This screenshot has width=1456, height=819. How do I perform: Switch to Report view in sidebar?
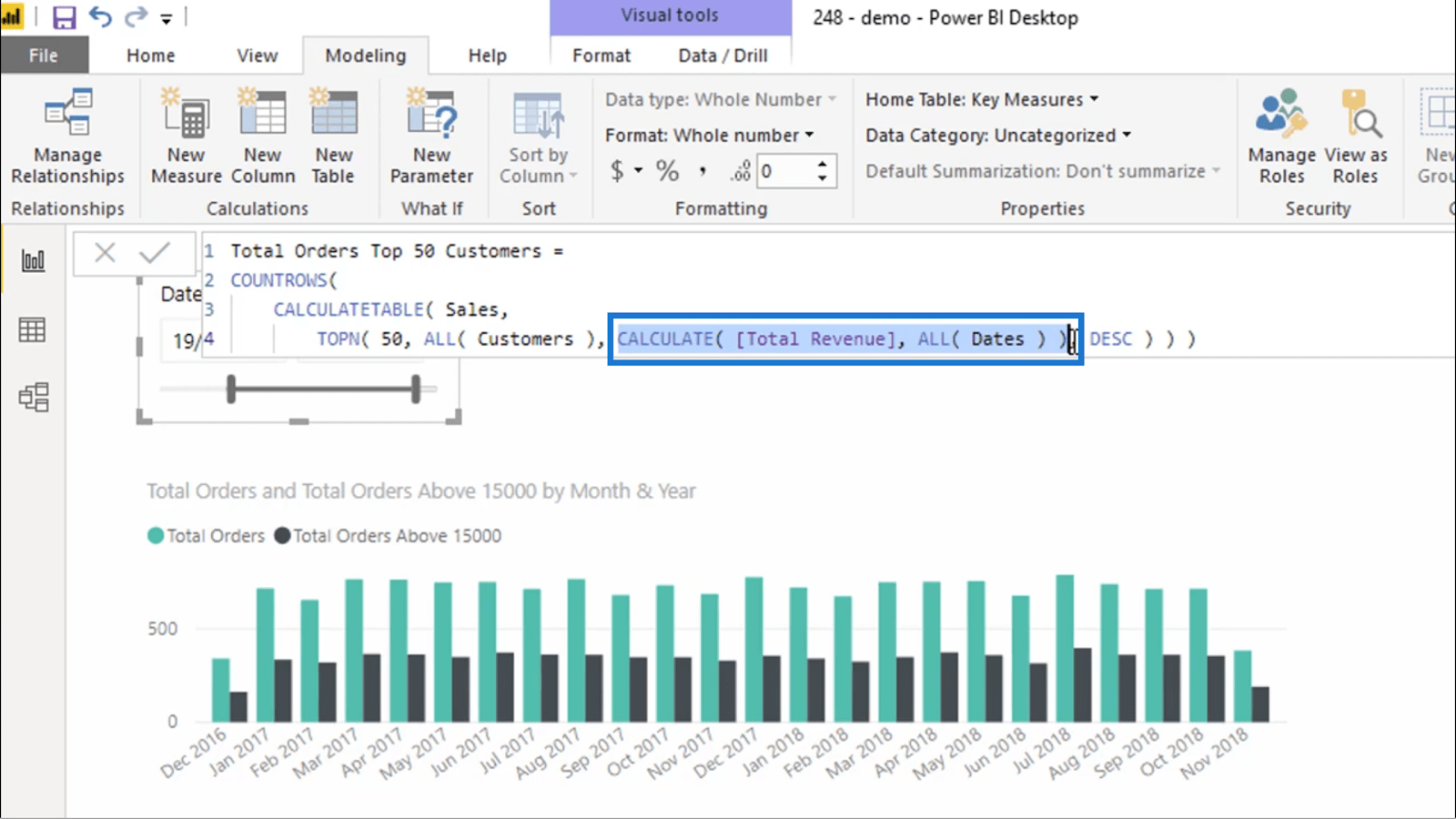click(x=33, y=261)
